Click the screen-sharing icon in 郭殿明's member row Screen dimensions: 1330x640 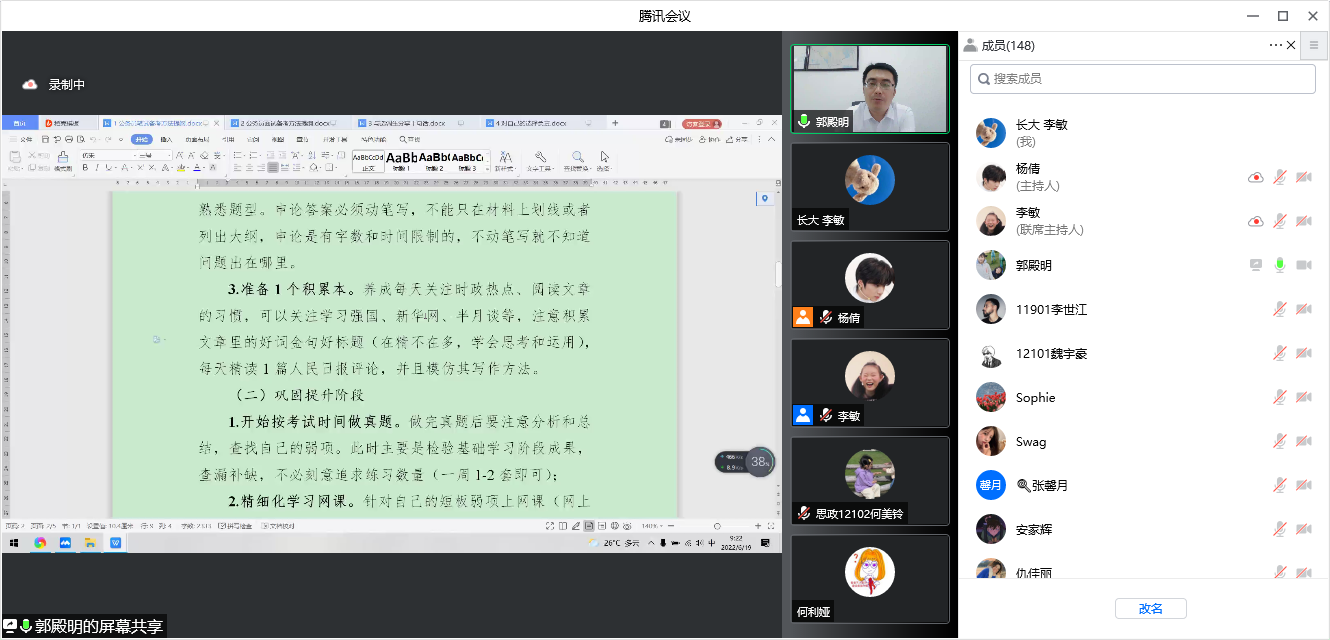(x=1255, y=266)
